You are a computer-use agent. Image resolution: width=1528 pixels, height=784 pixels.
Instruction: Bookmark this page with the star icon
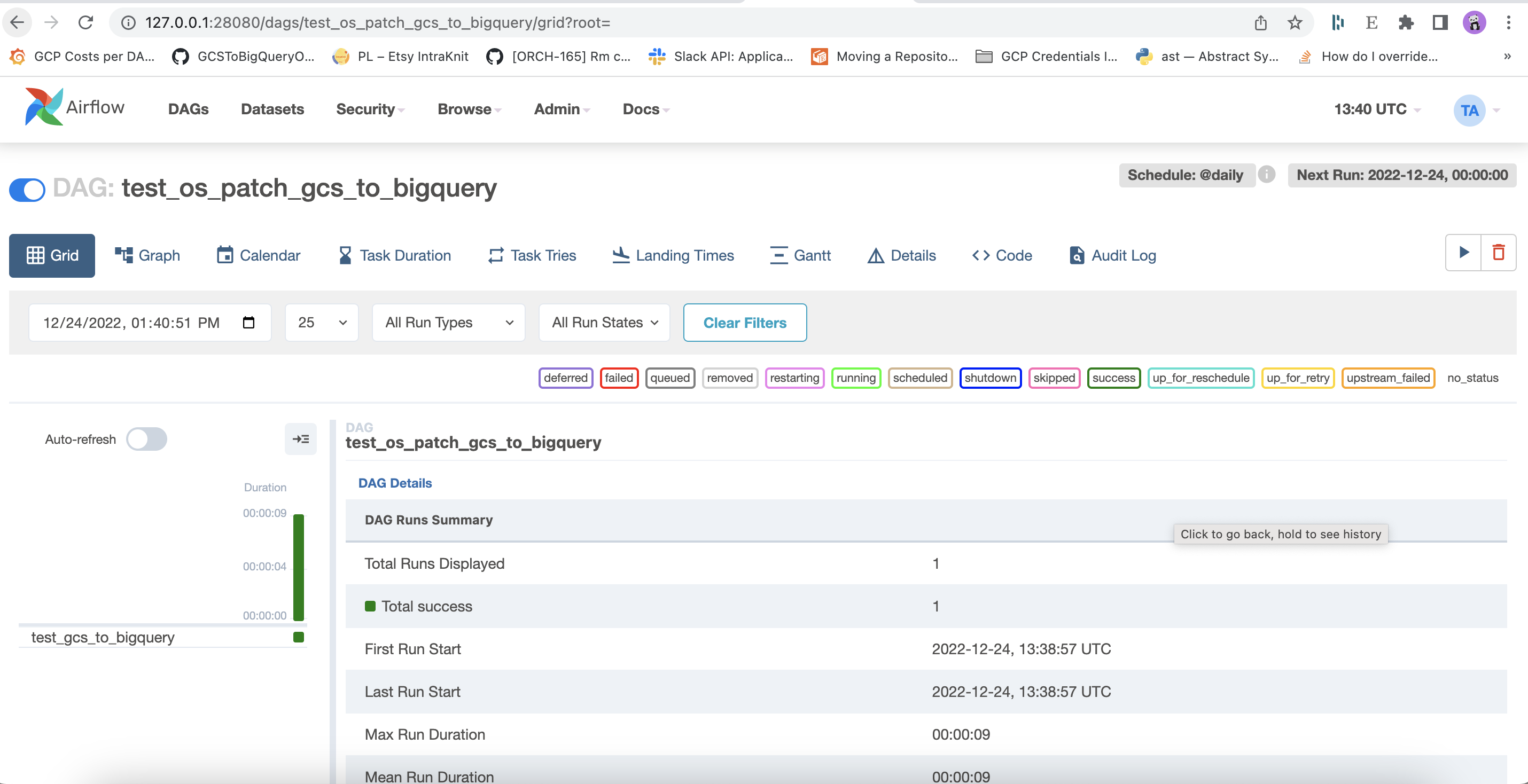[1295, 22]
